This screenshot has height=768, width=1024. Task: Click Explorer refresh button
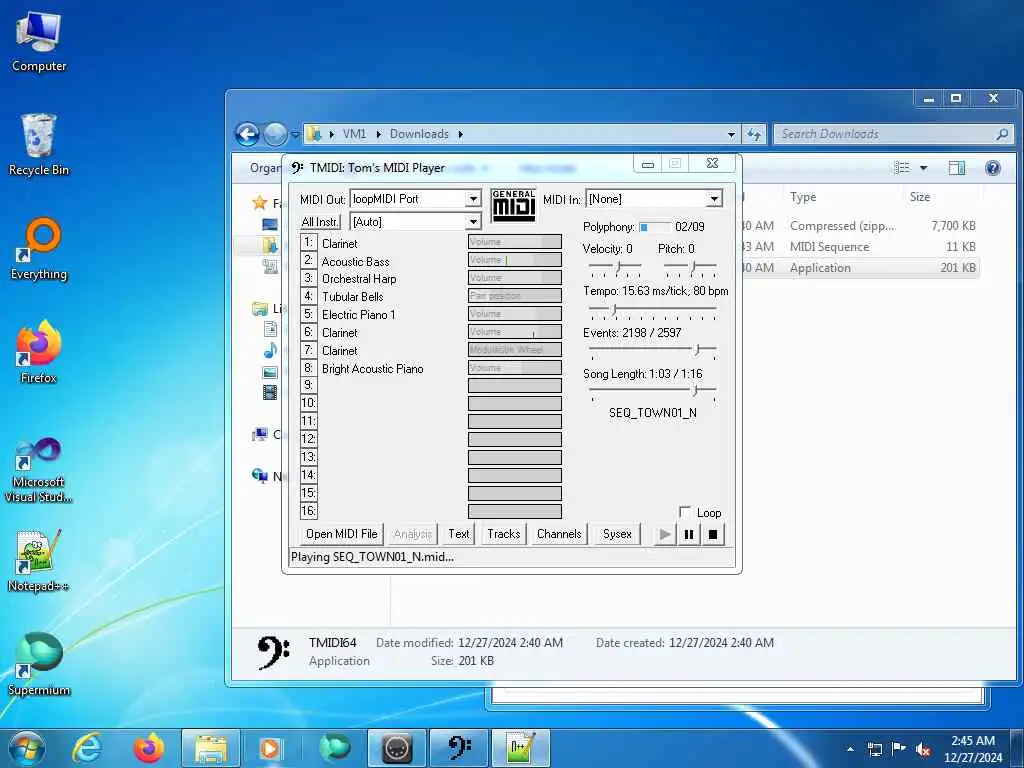[754, 135]
